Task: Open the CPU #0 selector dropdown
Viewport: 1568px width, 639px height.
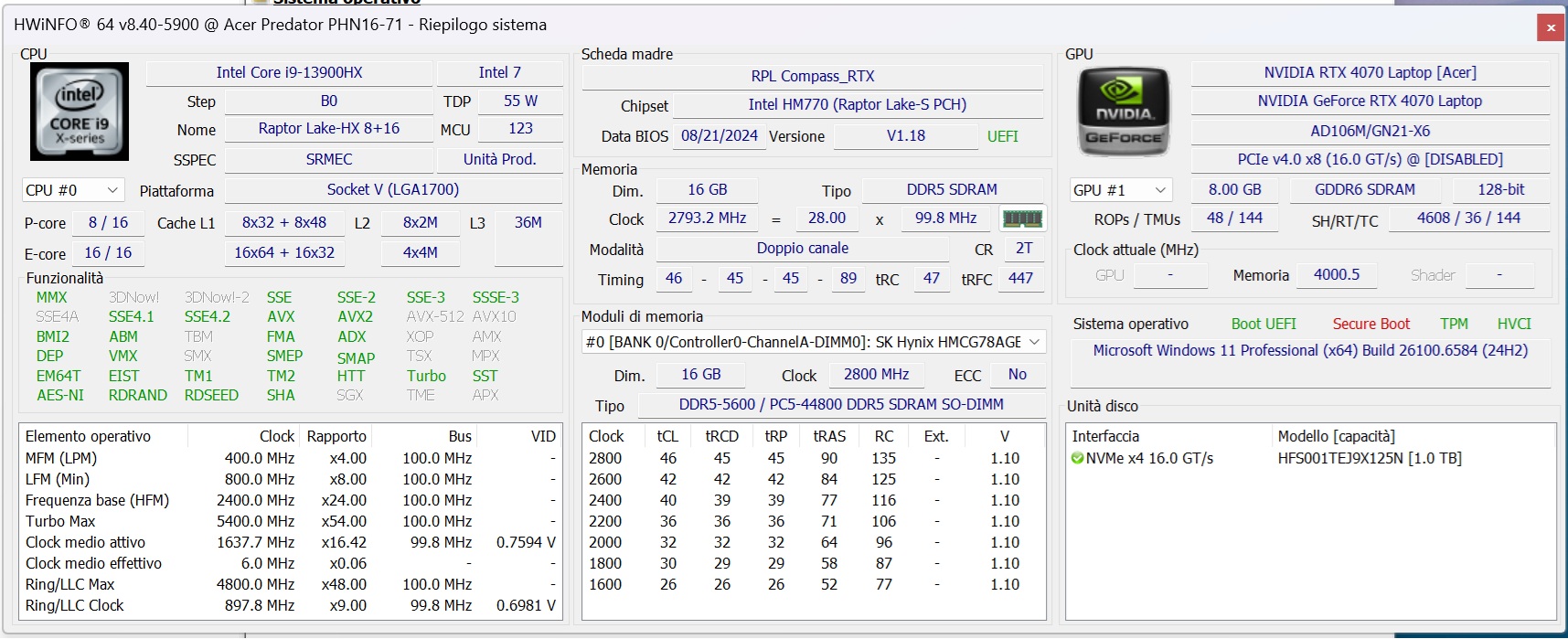Action: pos(72,190)
